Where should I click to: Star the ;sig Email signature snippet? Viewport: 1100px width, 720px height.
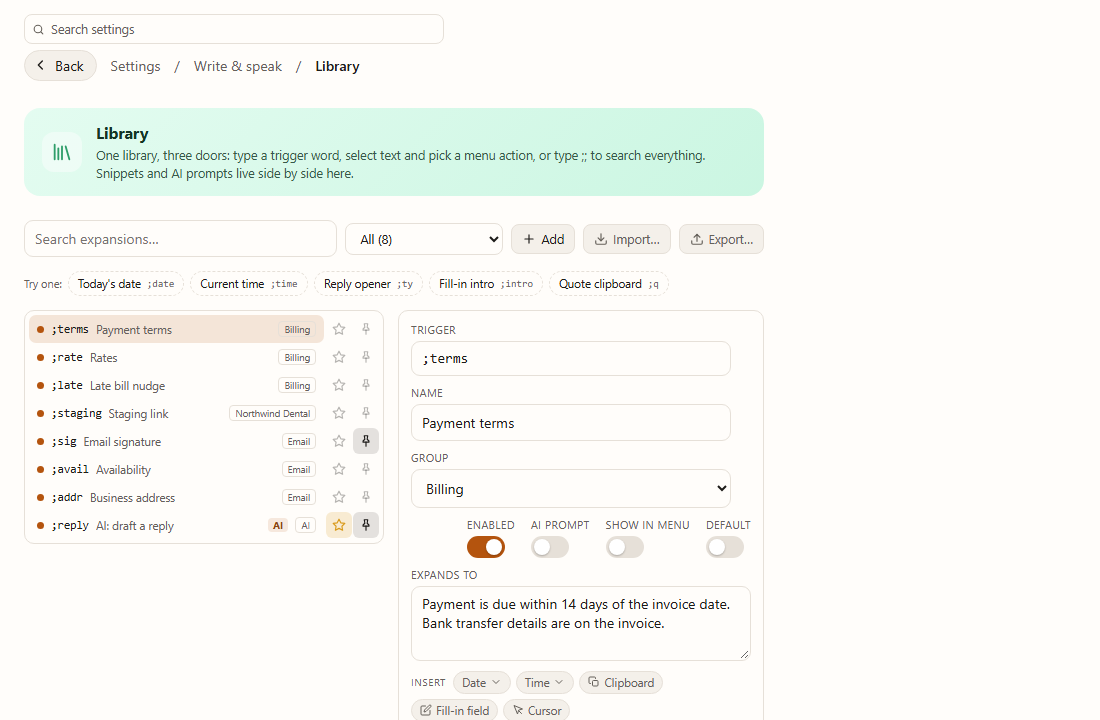[339, 441]
